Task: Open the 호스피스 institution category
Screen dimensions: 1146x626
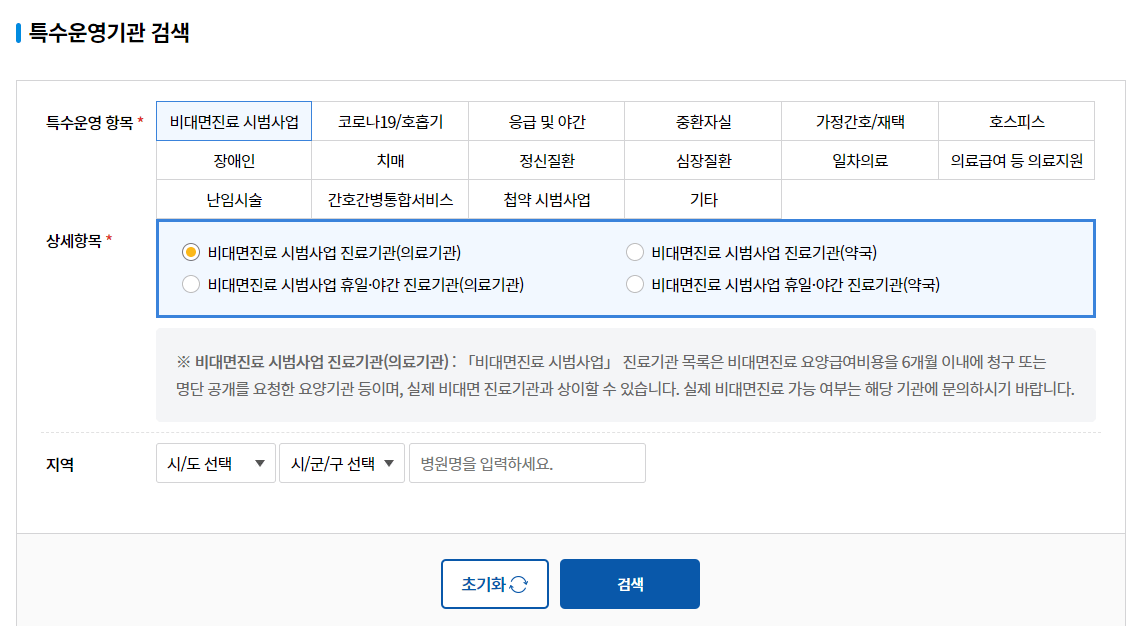Action: tap(1016, 121)
